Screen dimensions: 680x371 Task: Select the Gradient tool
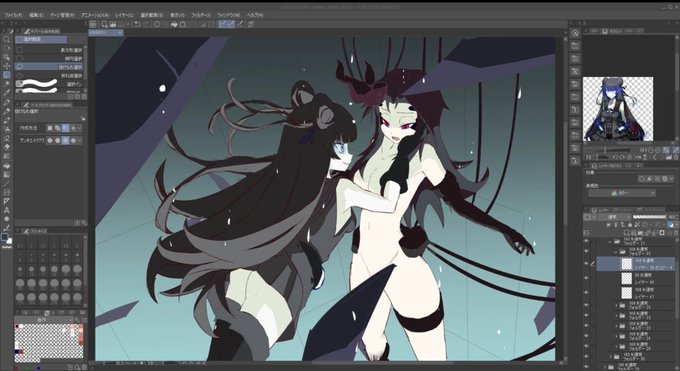coord(7,174)
